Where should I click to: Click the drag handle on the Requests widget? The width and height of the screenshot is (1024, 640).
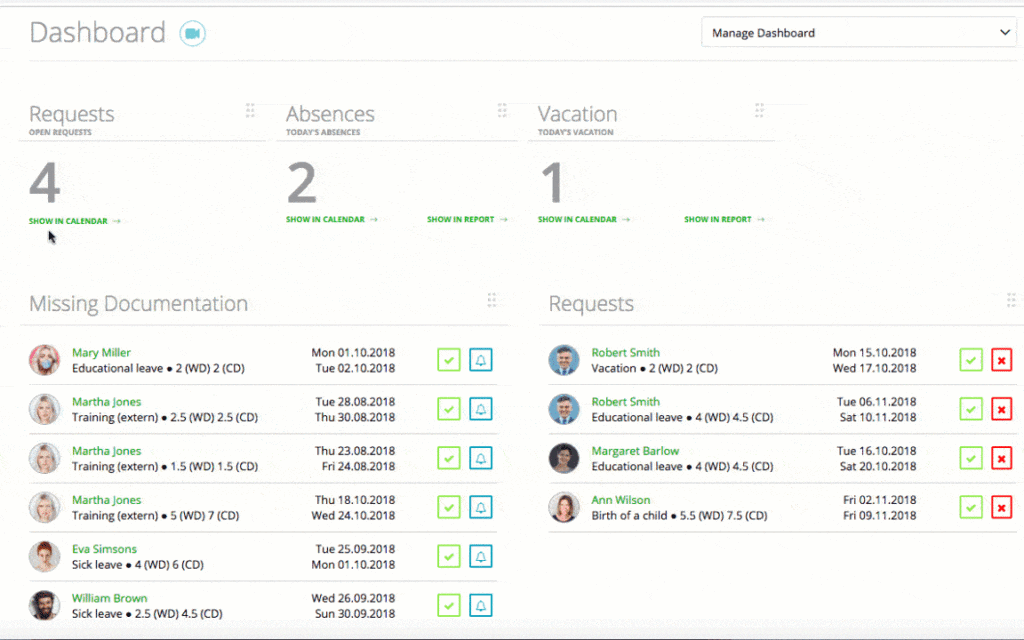coord(249,110)
